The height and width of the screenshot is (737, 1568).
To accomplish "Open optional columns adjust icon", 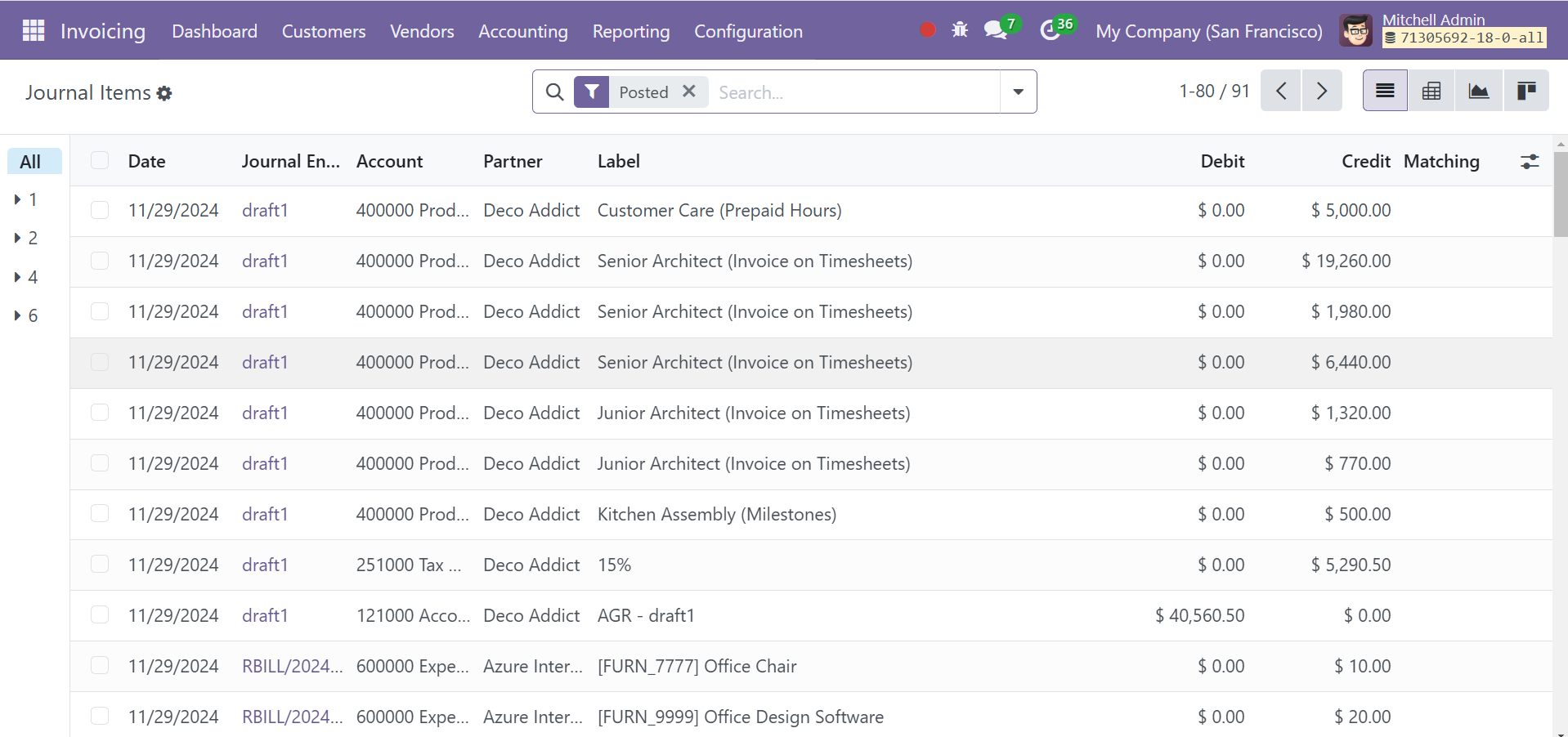I will click(x=1530, y=162).
